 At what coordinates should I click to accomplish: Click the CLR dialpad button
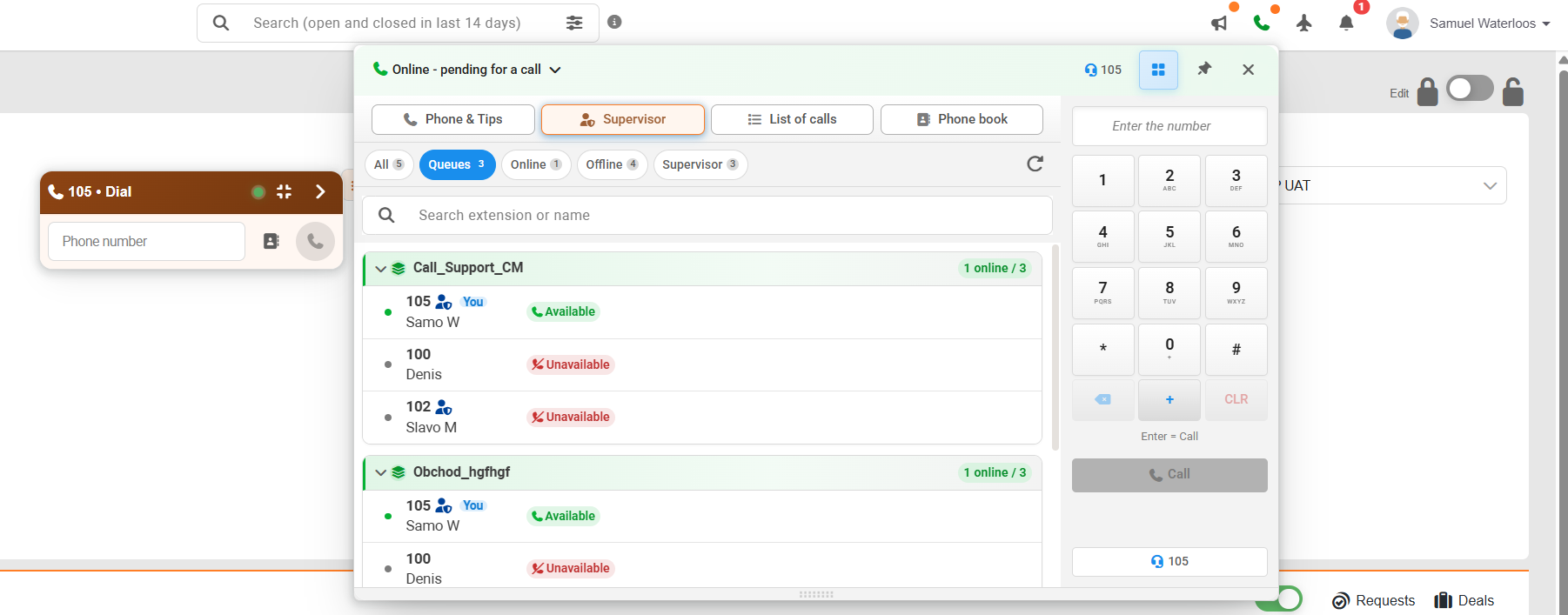point(1236,399)
